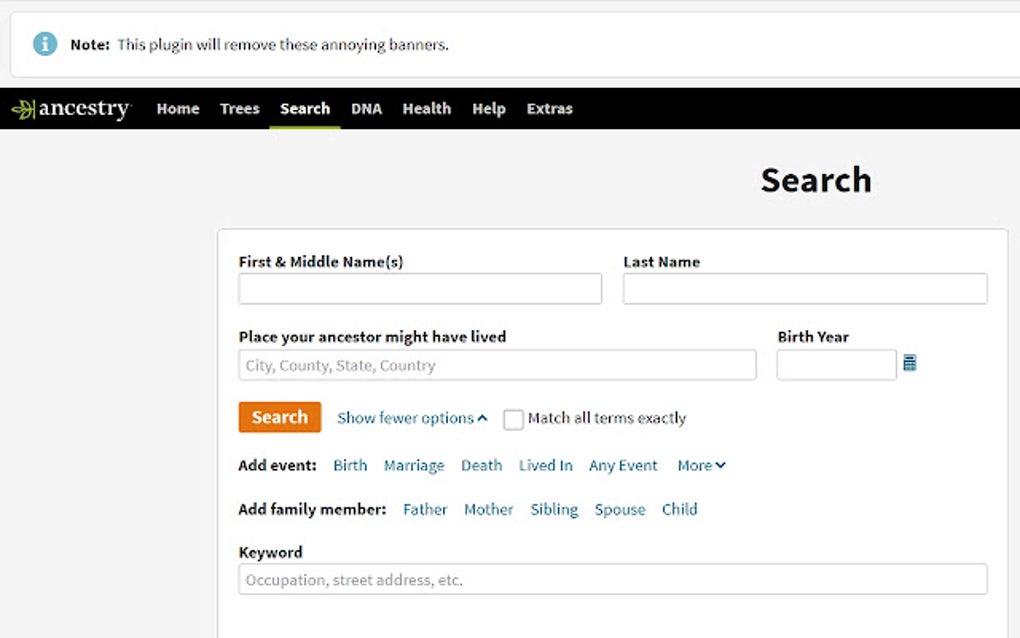
Task: Open the Trees menu
Action: coord(239,109)
